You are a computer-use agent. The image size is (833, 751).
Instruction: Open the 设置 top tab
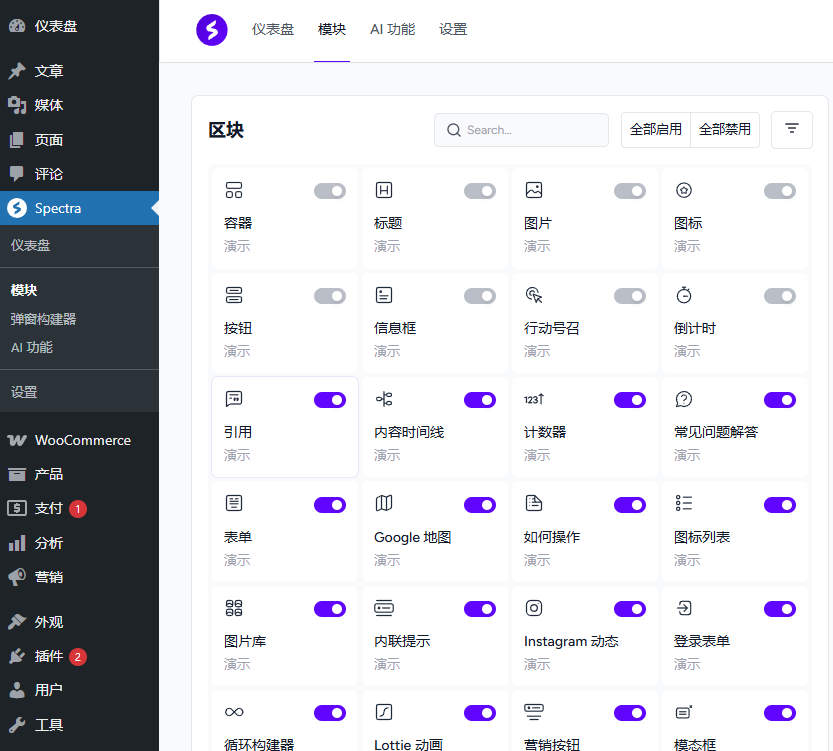pyautogui.click(x=453, y=29)
